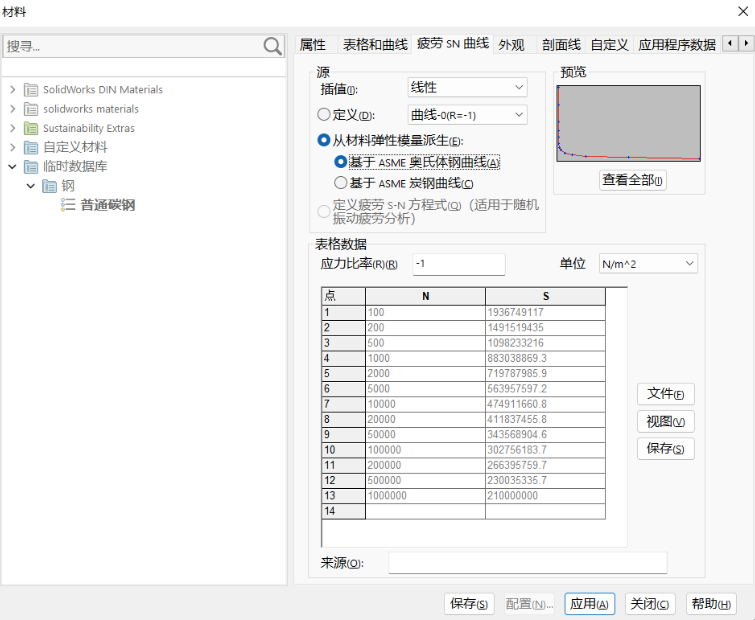Viewport: 755px width, 620px height.
Task: Select the 普通碳钢 material item
Action: [107, 205]
